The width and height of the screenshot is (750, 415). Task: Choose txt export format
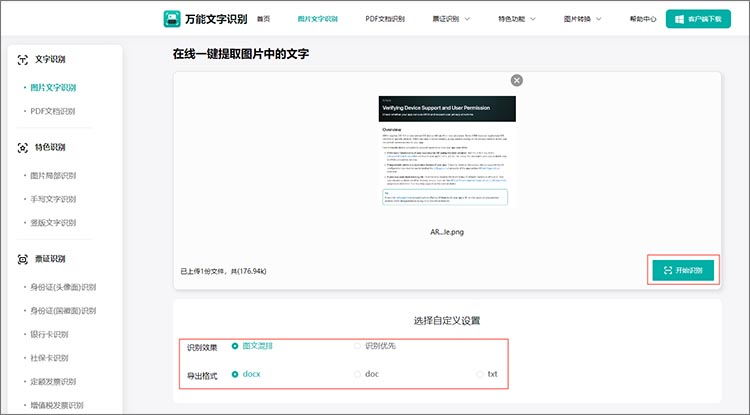tap(487, 374)
